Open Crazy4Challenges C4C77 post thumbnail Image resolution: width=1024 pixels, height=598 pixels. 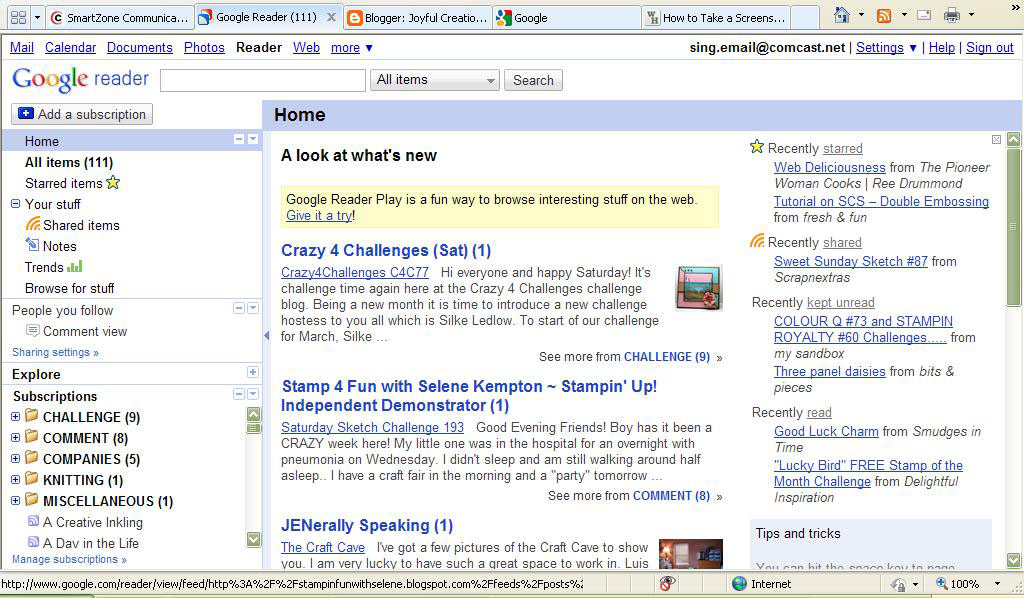pyautogui.click(x=699, y=287)
